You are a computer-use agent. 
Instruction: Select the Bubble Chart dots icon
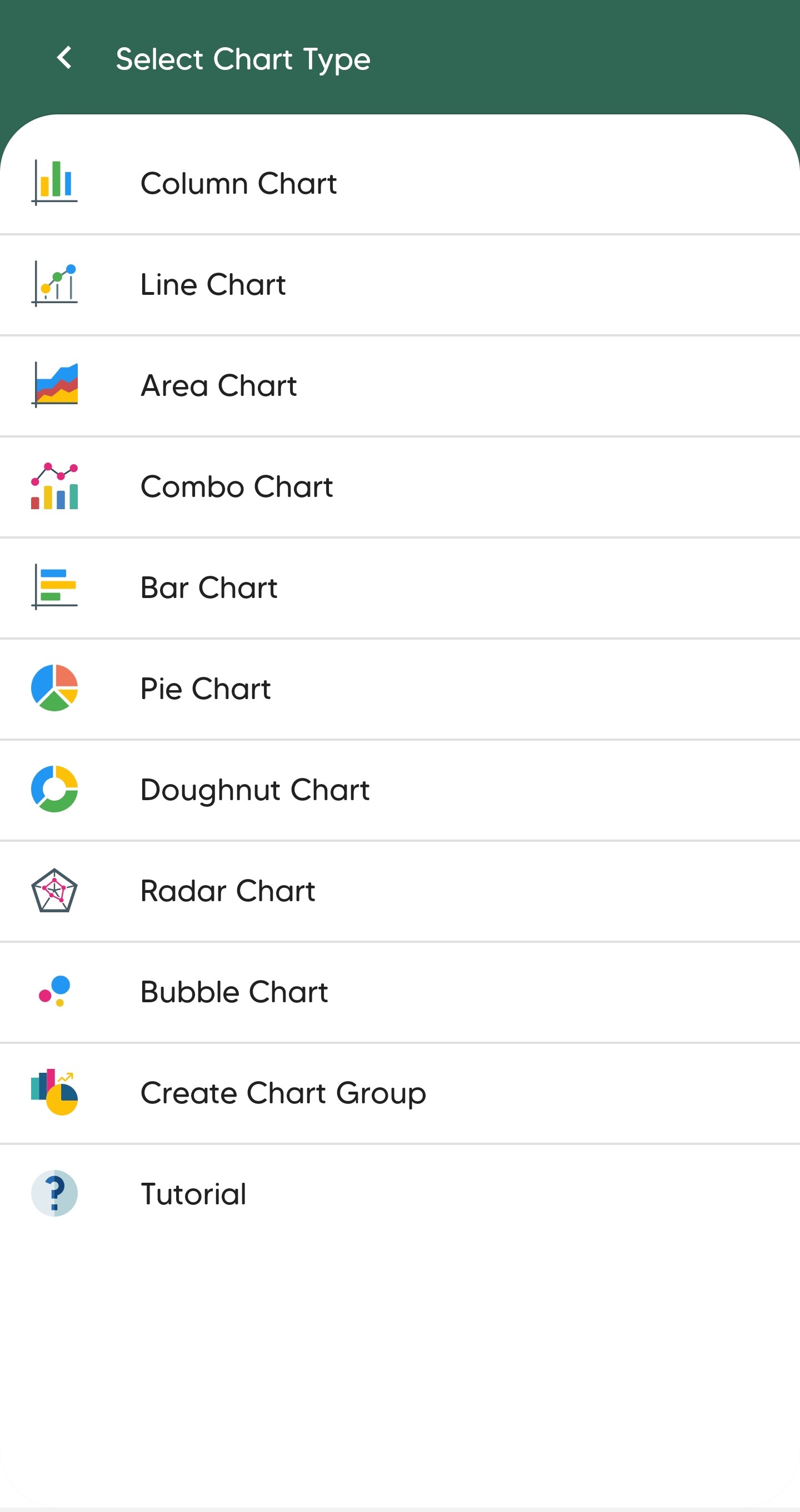click(54, 991)
